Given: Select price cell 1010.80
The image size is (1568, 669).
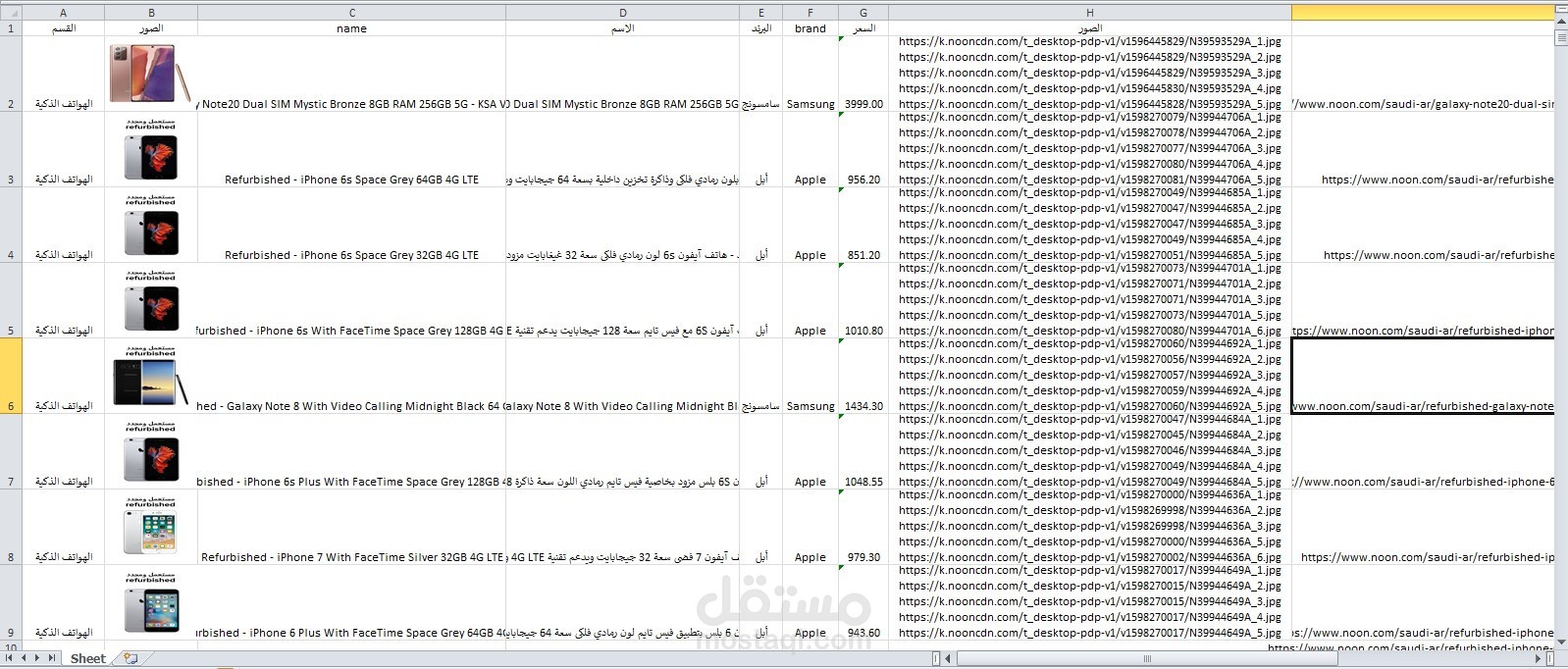Looking at the screenshot, I should coord(863,301).
